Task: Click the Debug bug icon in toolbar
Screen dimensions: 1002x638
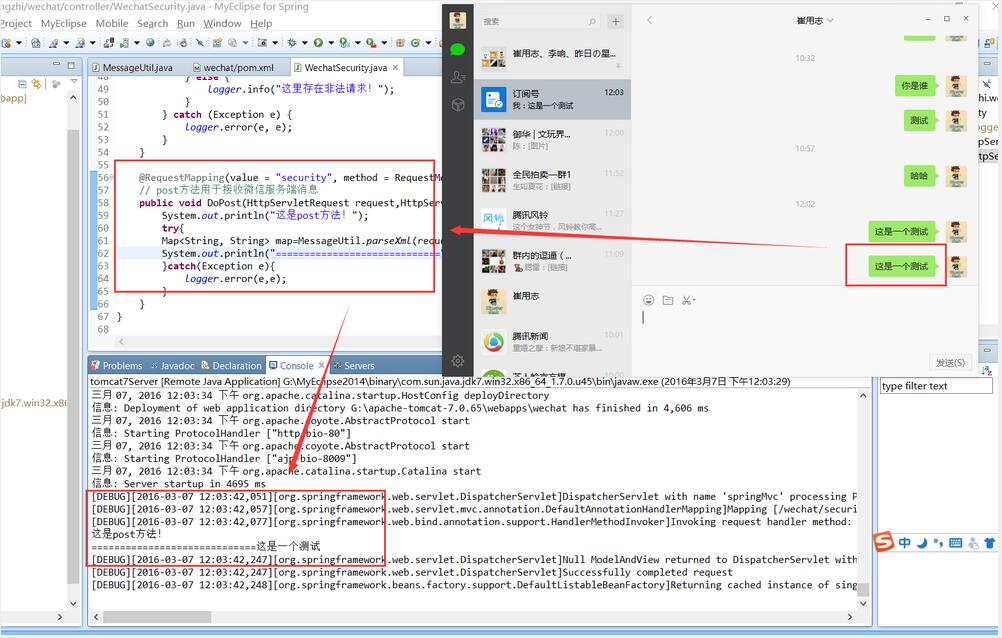Action: (x=292, y=43)
